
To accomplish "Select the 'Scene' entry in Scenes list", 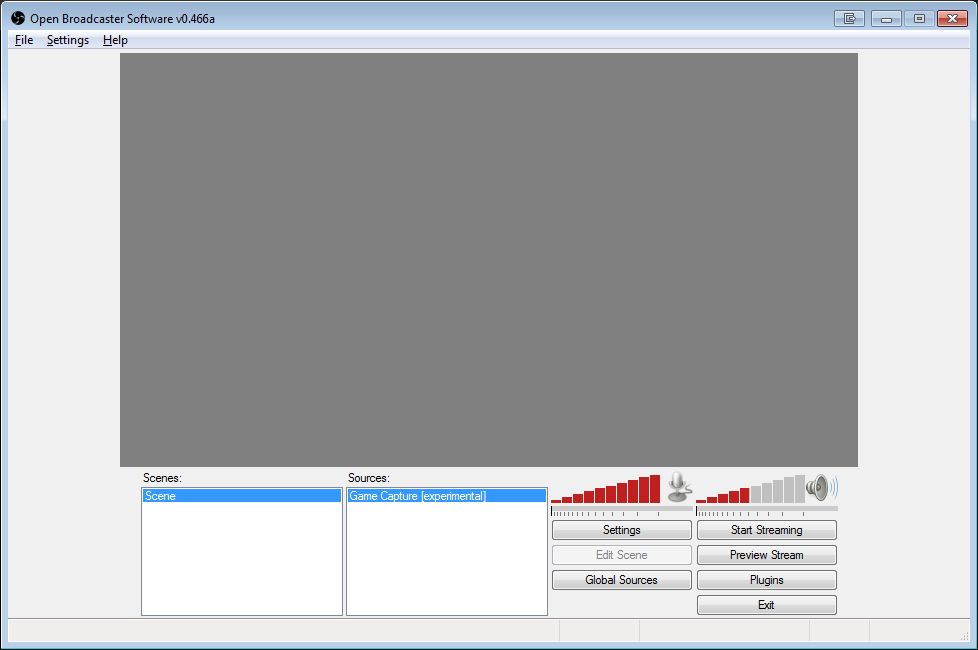I will [242, 496].
